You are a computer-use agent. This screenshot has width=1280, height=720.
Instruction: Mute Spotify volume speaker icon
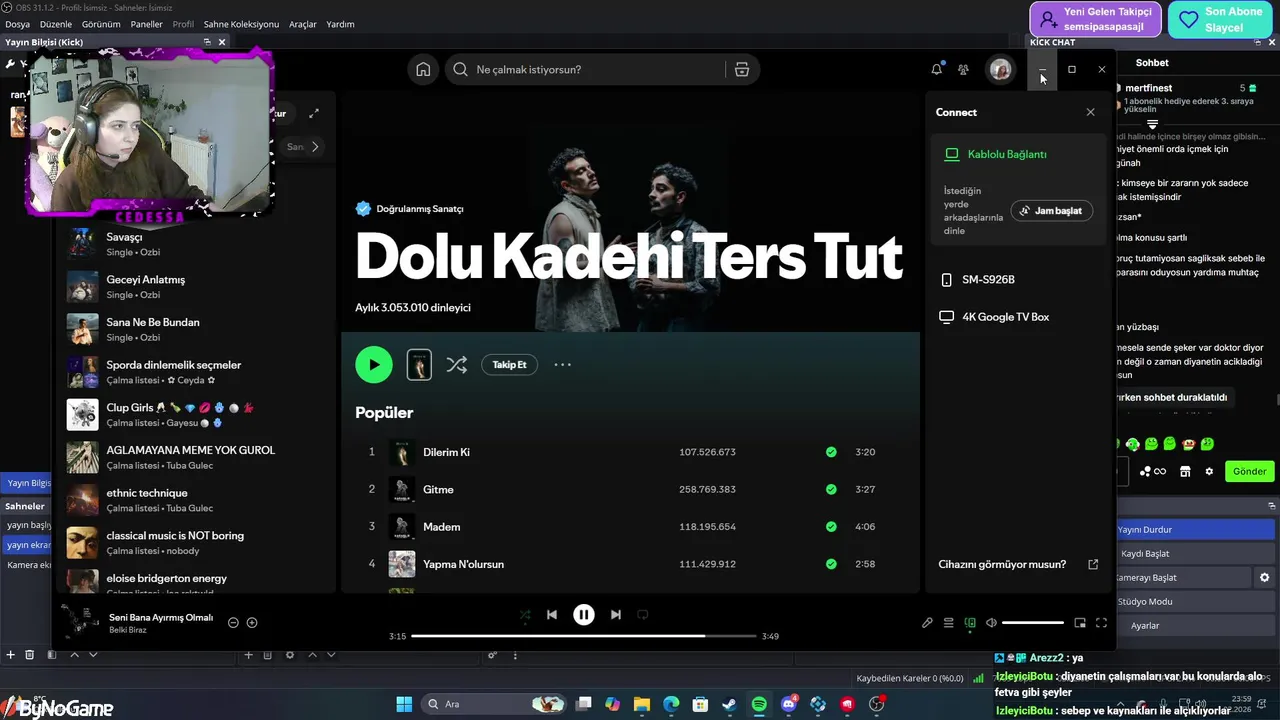(x=991, y=623)
